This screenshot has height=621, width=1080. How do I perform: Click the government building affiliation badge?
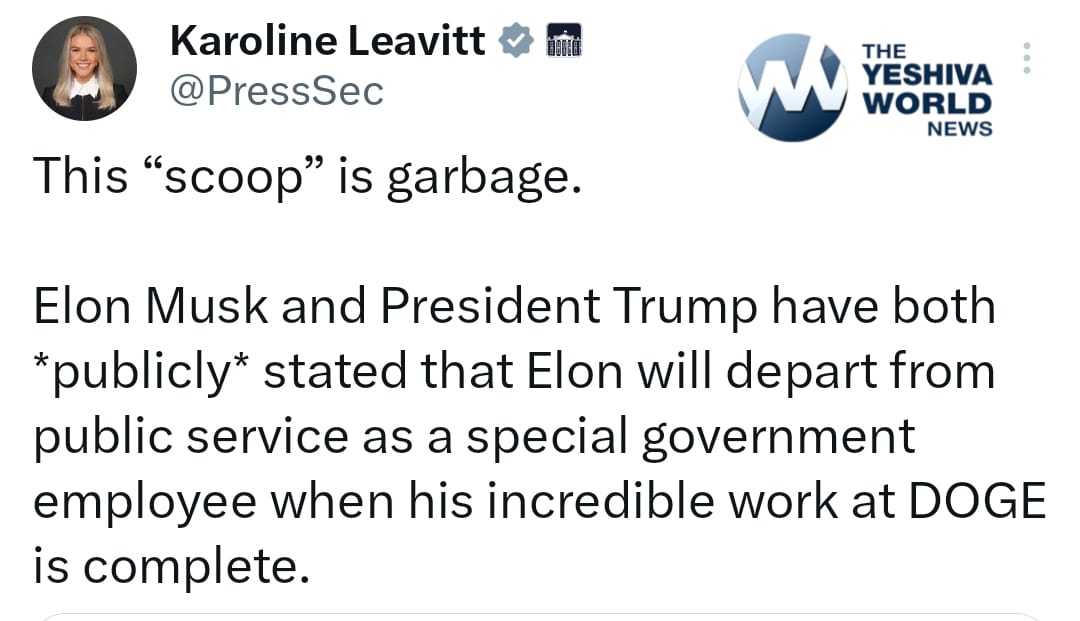[x=563, y=42]
